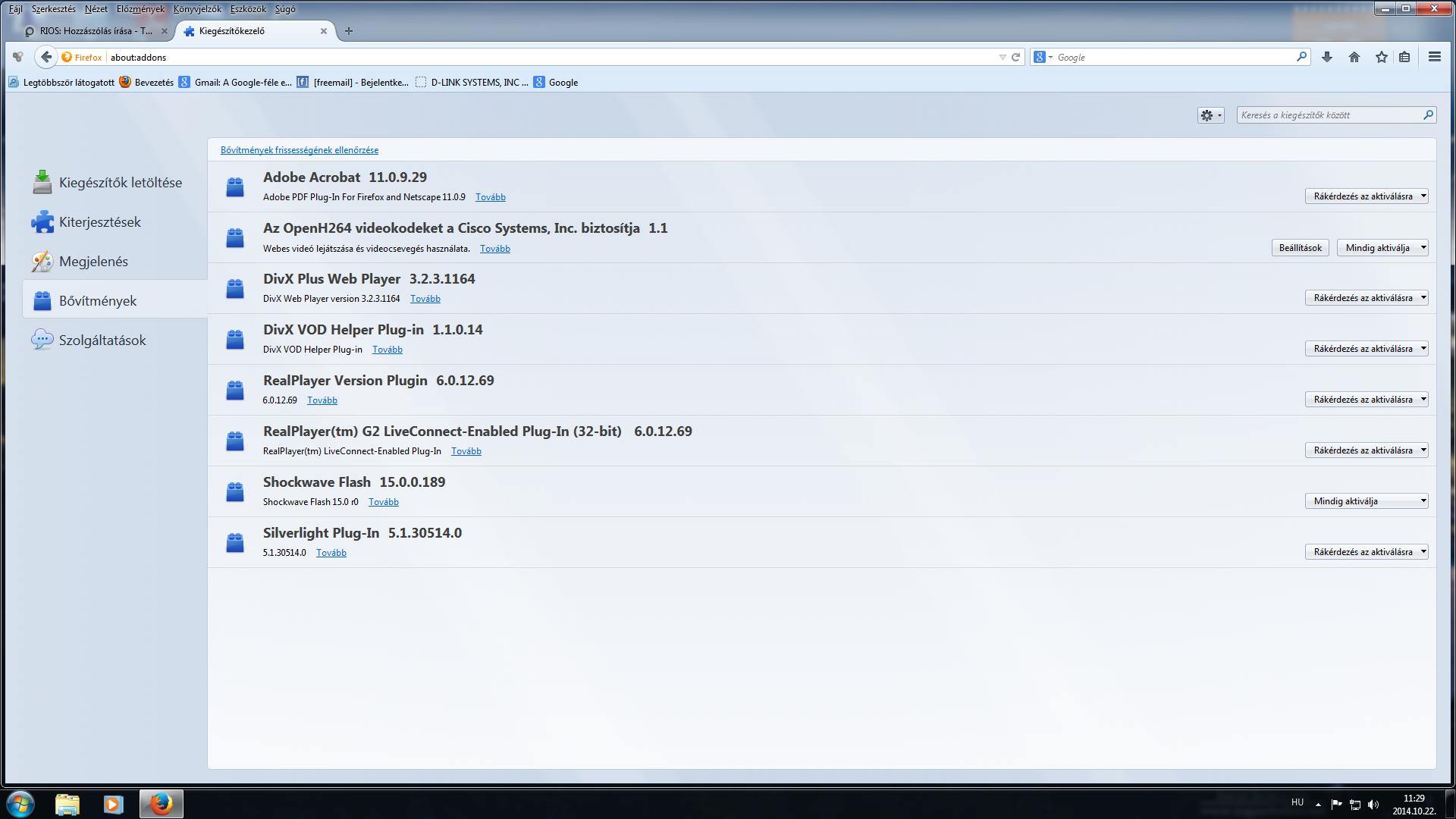
Task: Click the Shockwave Flash plugin icon
Action: coord(235,491)
